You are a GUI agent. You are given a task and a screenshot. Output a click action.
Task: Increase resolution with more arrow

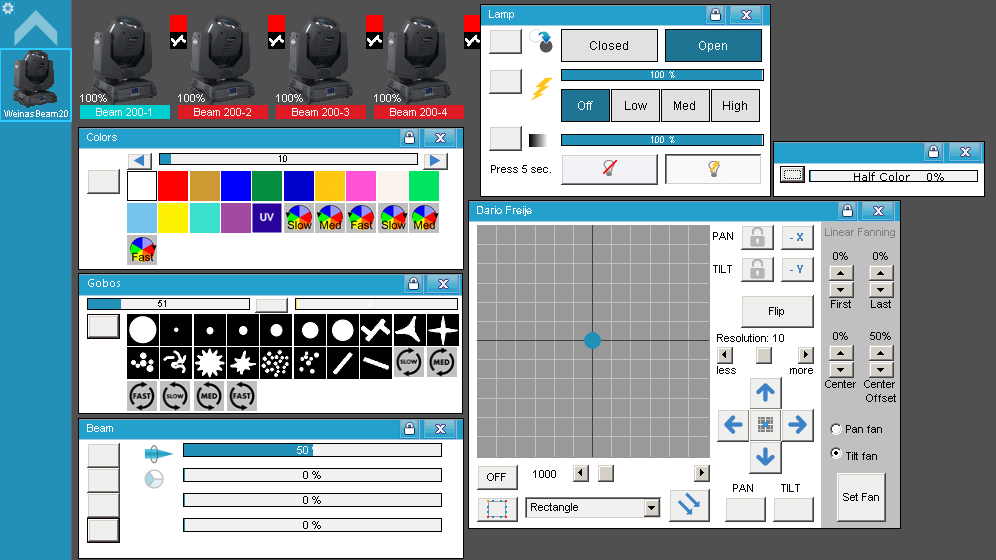click(805, 355)
